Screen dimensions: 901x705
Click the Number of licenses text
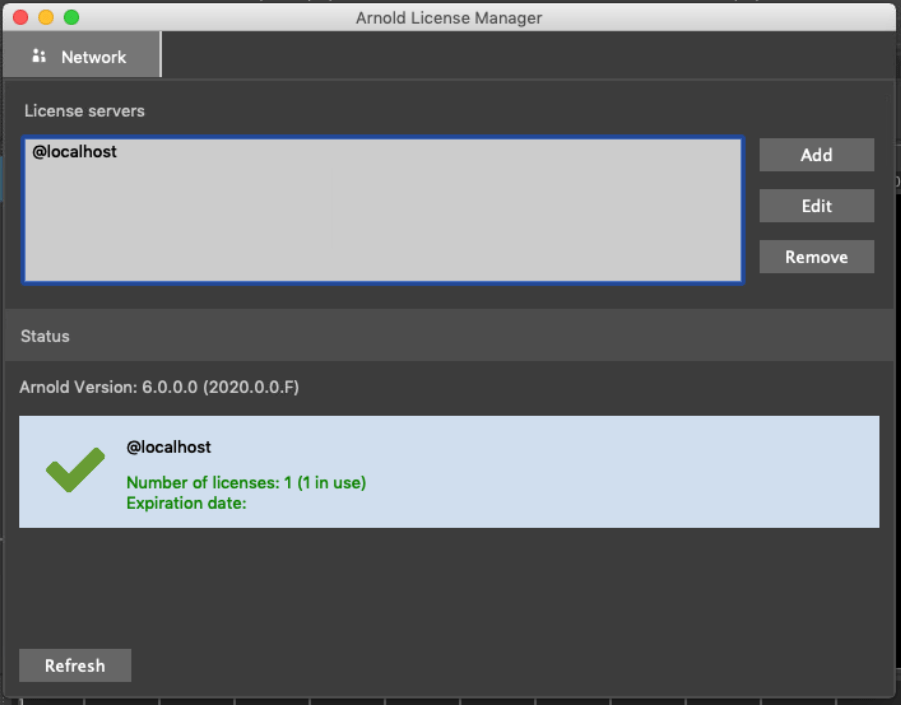pyautogui.click(x=246, y=483)
